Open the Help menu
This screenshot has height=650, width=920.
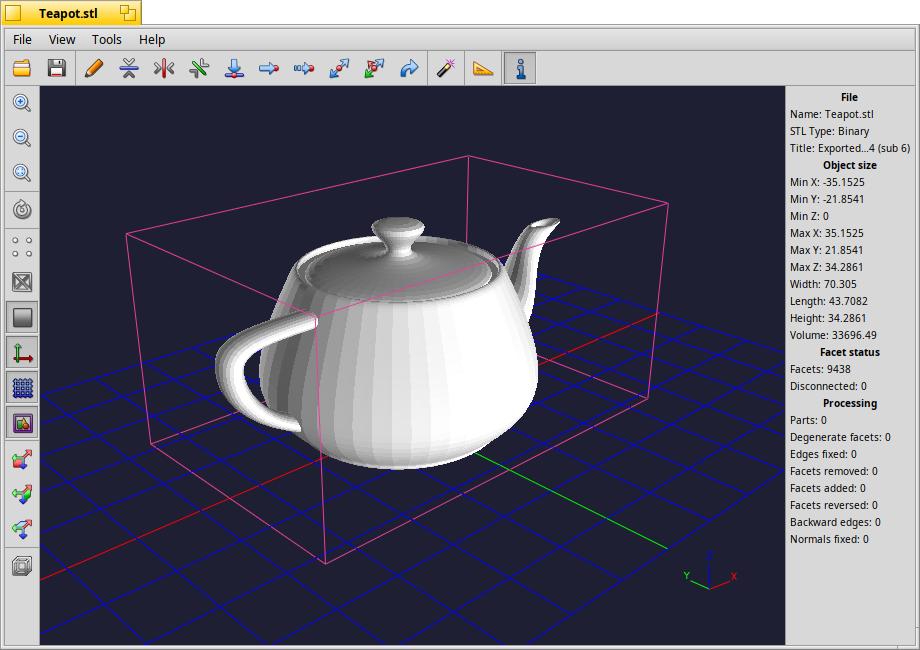pyautogui.click(x=152, y=39)
